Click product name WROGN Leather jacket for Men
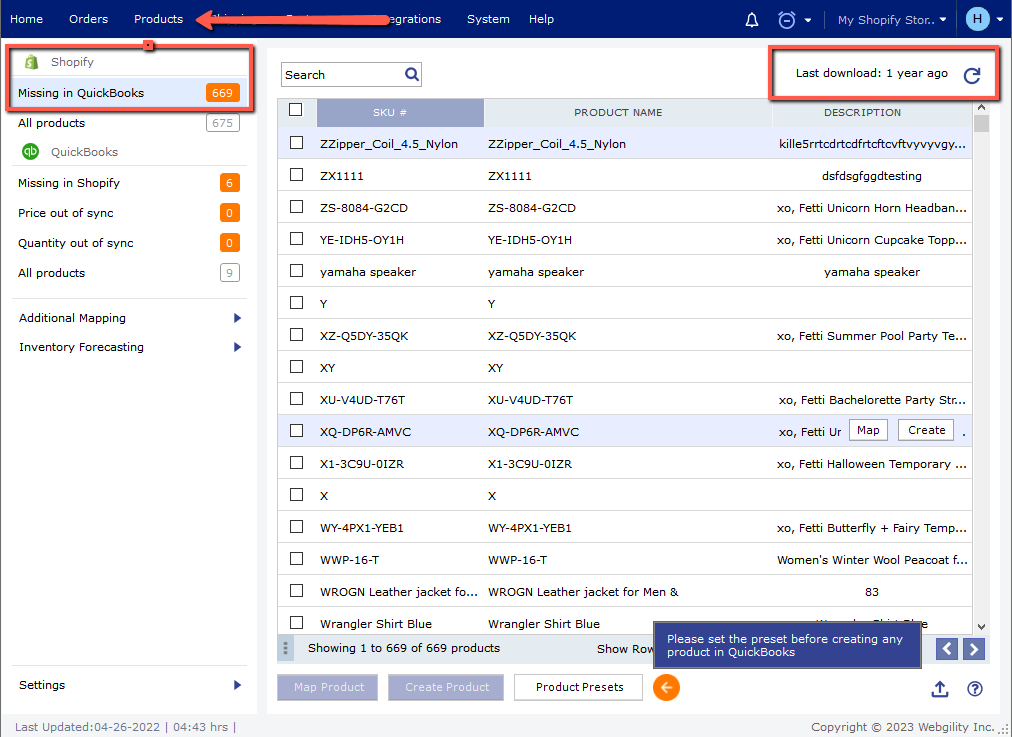Viewport: 1012px width, 737px height. click(x=583, y=592)
